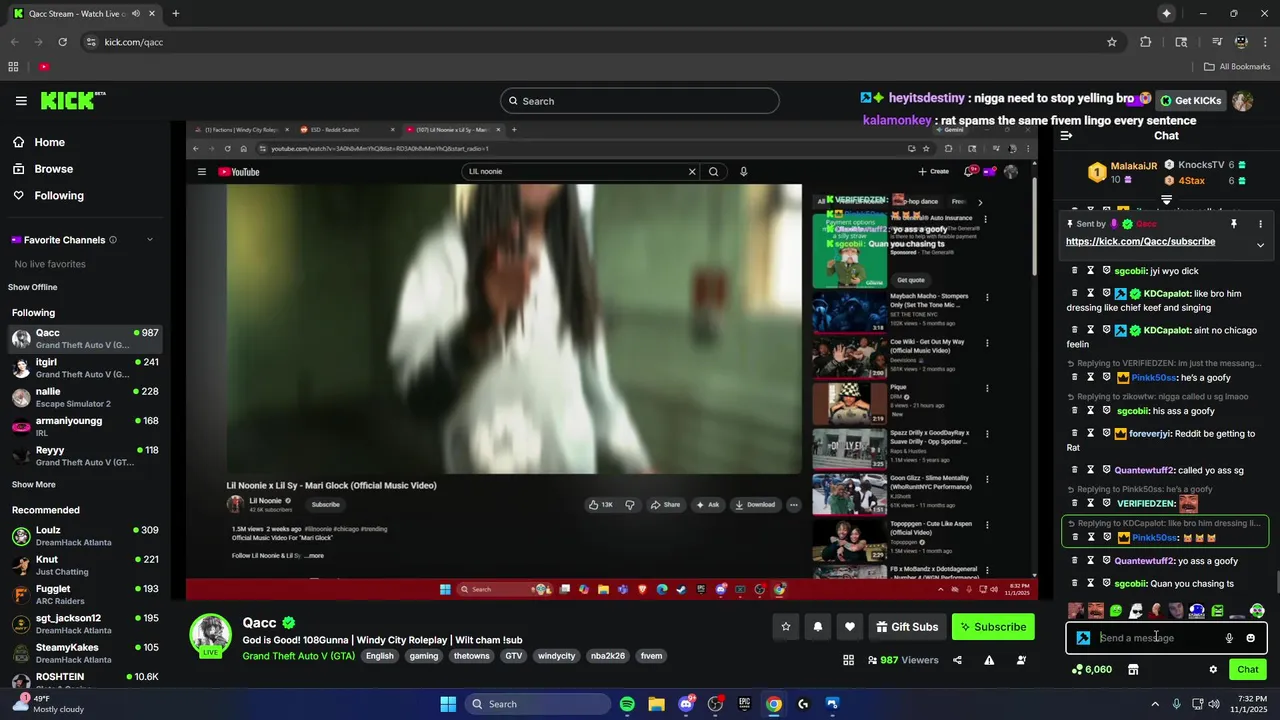Toggle theater grid layout icon

tap(849, 660)
